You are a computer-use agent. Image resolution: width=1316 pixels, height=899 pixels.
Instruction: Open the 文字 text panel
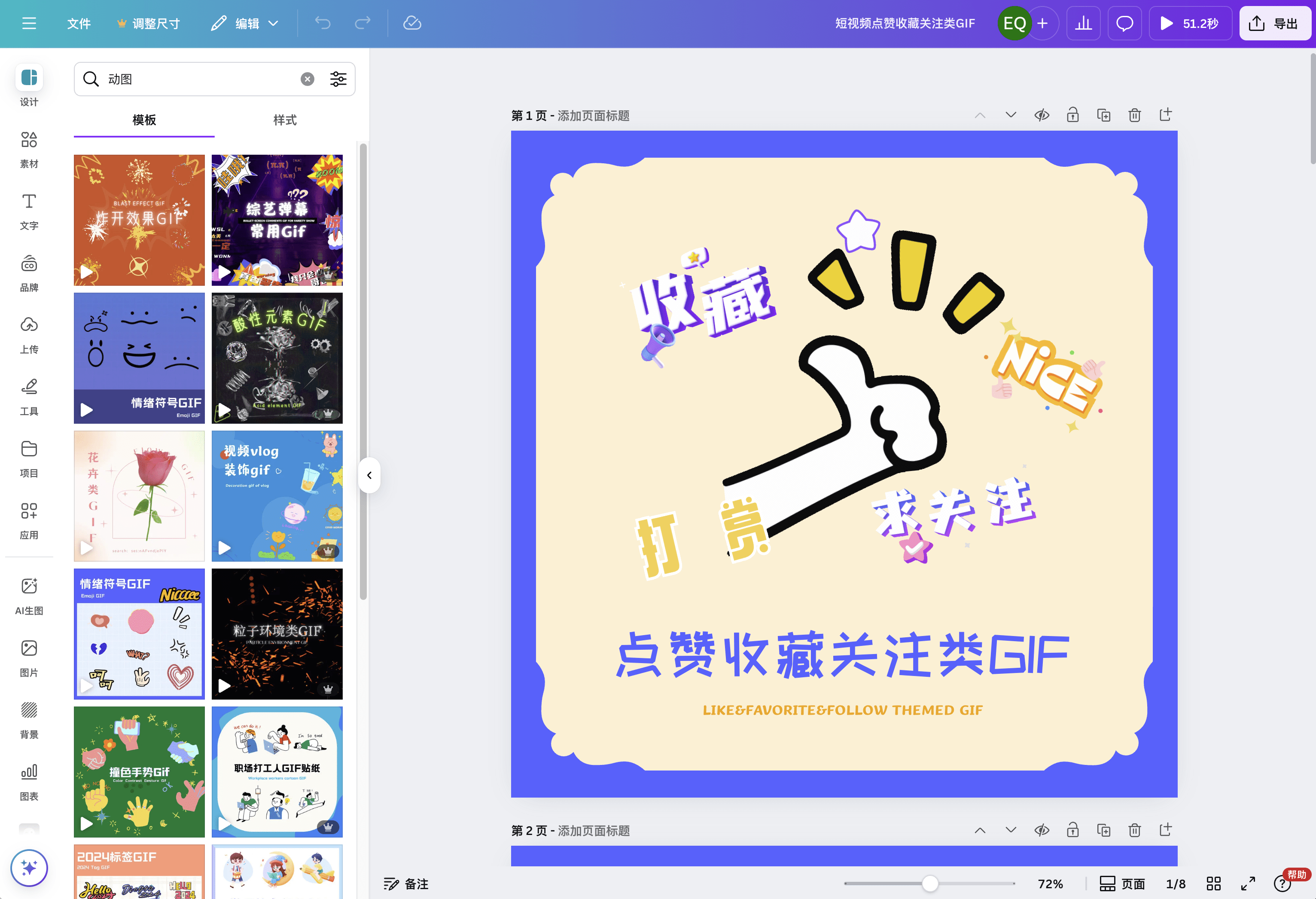pyautogui.click(x=29, y=211)
